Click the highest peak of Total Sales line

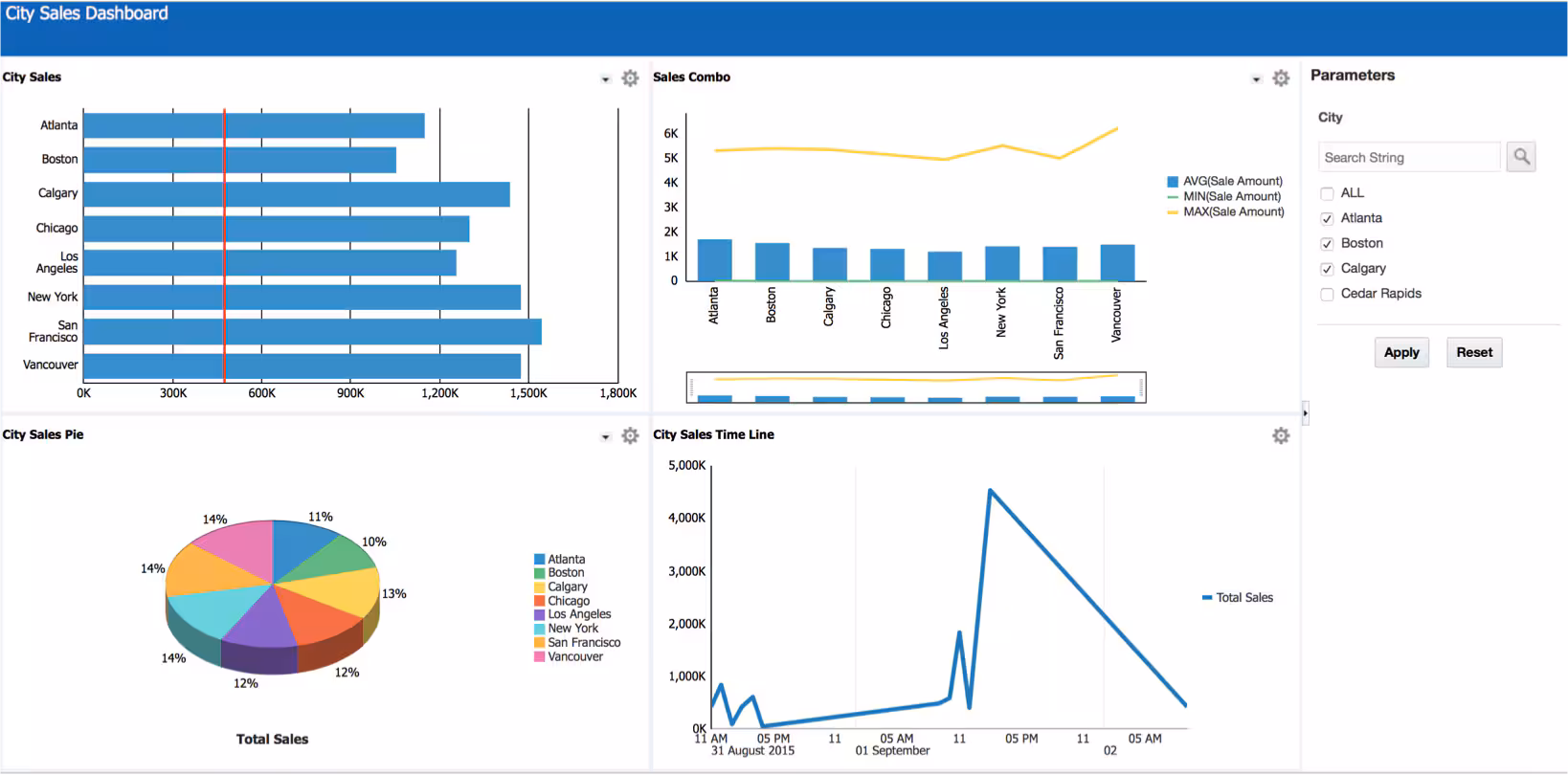tap(990, 491)
